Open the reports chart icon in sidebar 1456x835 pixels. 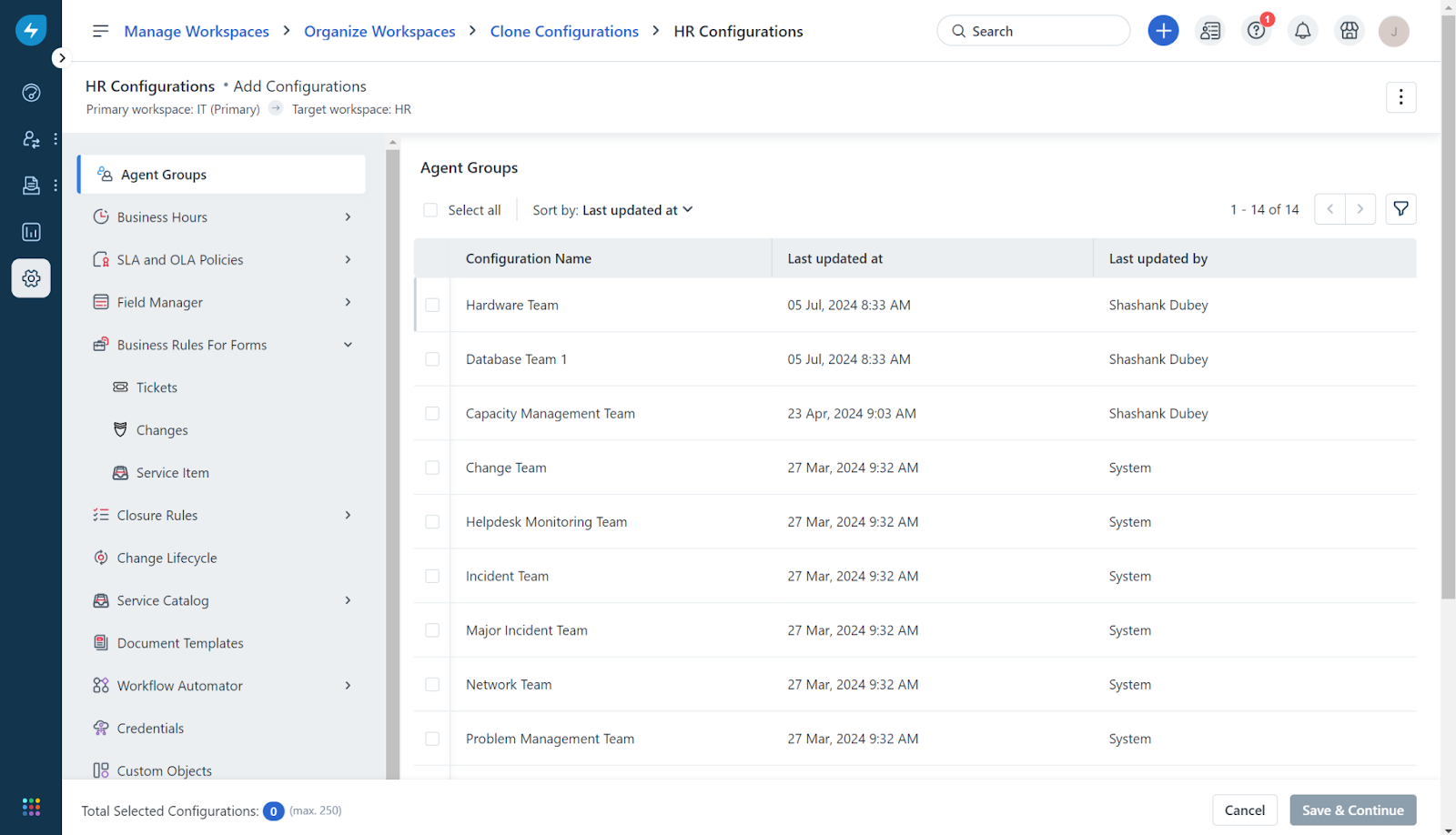click(31, 232)
